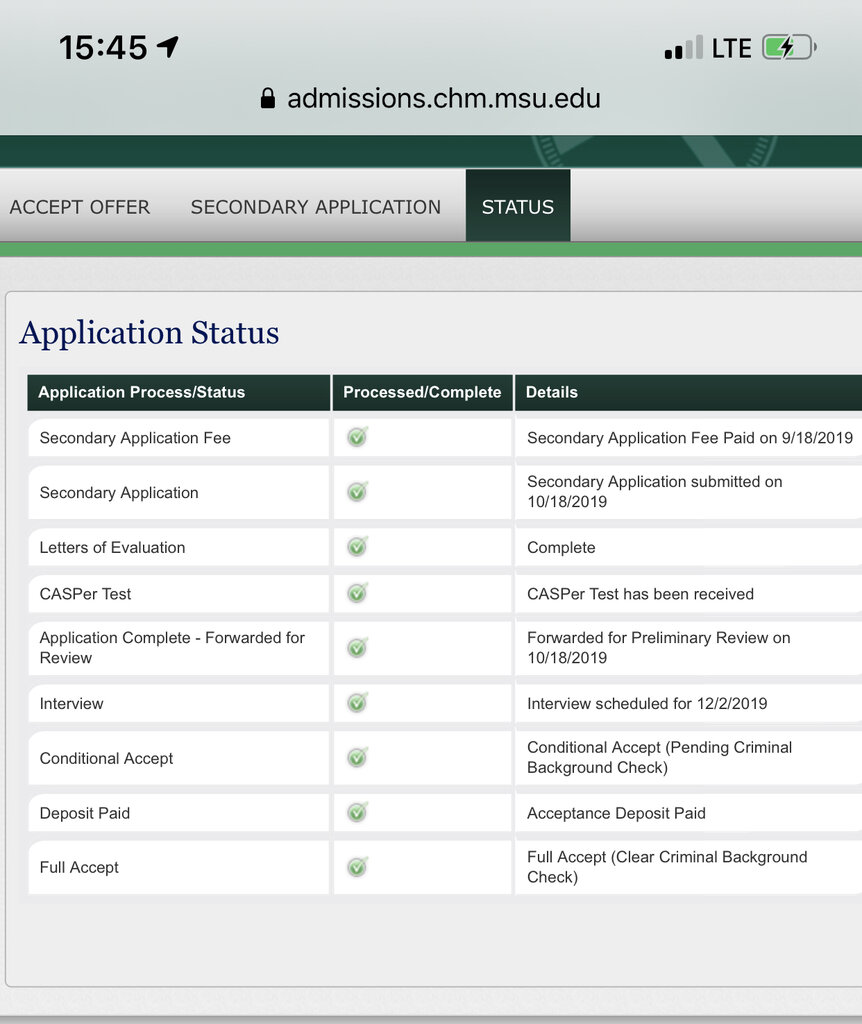
Task: Select the STATUS tab
Action: [518, 206]
